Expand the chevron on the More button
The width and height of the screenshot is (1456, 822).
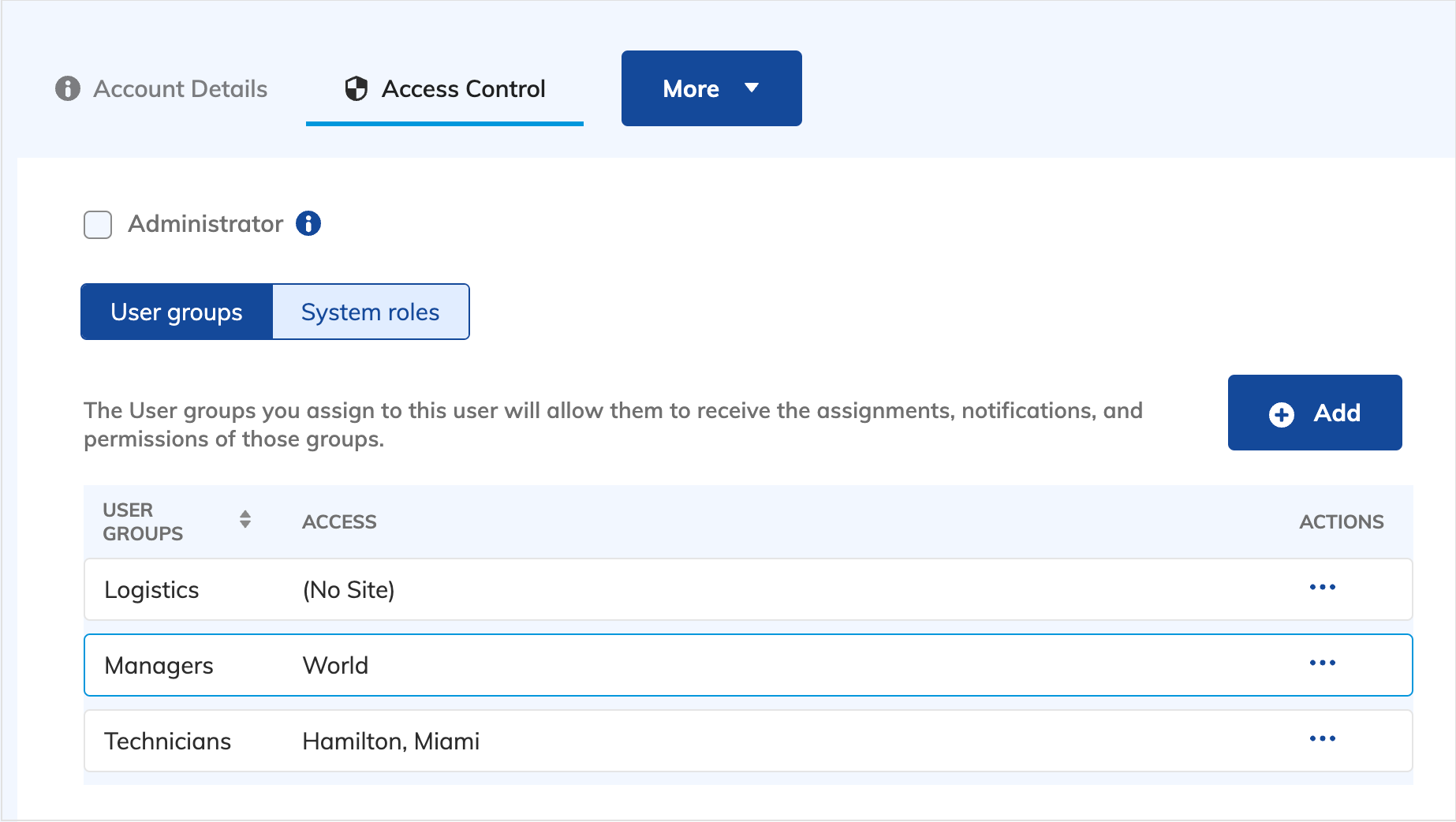click(751, 88)
